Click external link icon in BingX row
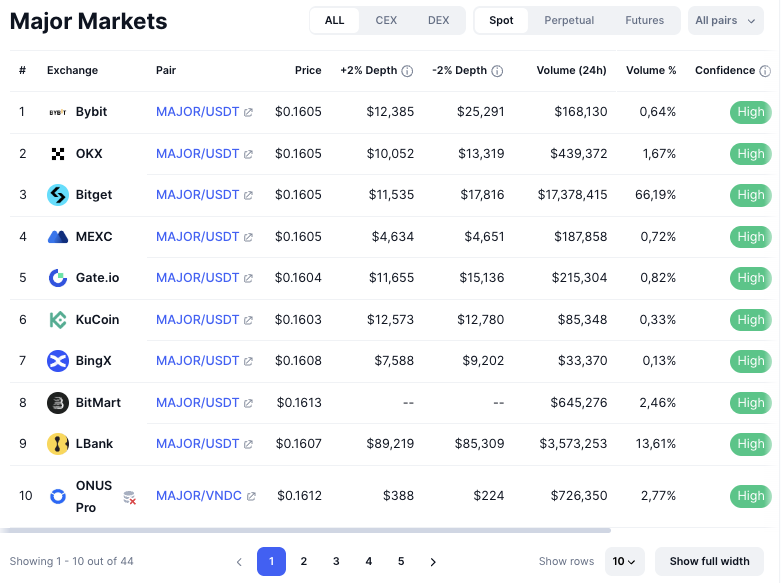 coord(248,361)
